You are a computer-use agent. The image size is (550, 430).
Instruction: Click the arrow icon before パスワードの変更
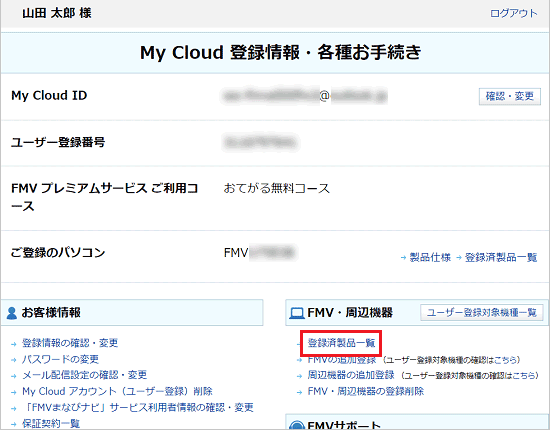14,360
